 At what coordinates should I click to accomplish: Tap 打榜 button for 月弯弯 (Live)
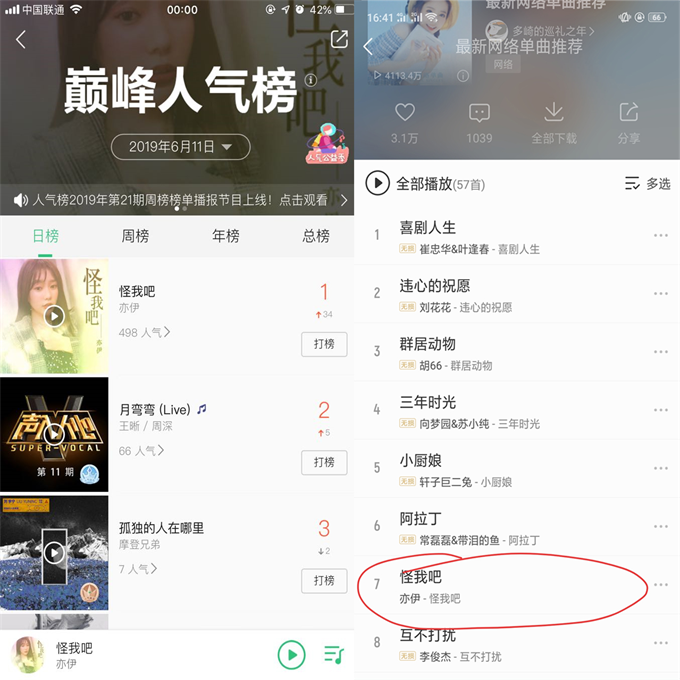pyautogui.click(x=324, y=463)
